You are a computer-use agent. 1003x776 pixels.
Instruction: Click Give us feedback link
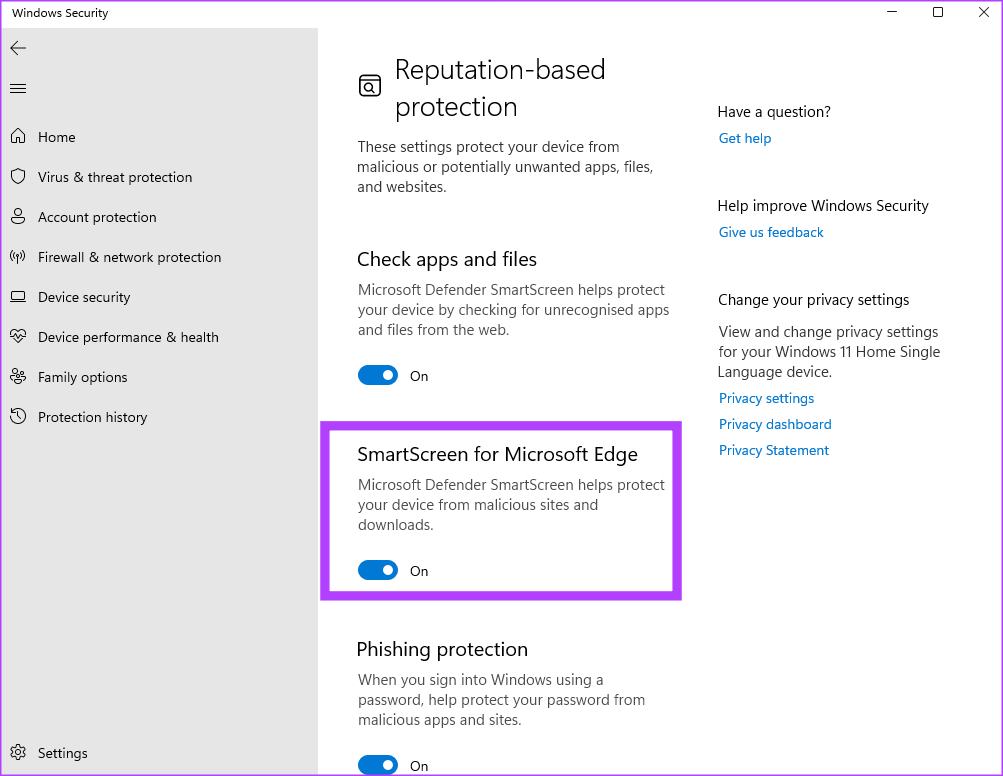coord(771,232)
